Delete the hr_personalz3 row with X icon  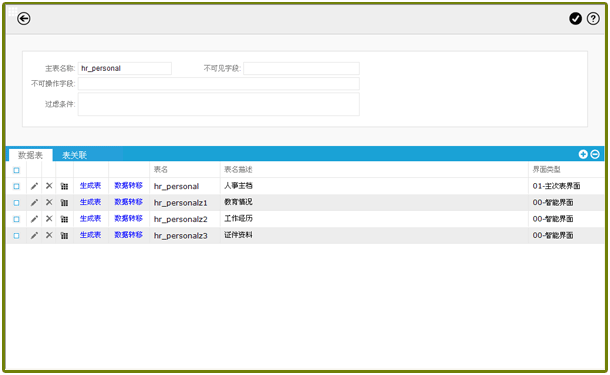(49, 235)
